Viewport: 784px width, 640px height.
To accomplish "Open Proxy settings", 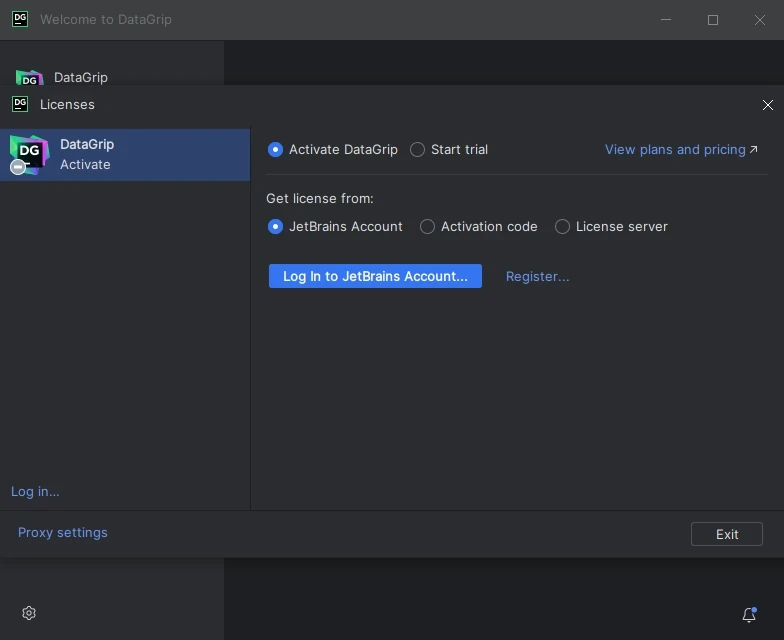I will click(63, 533).
